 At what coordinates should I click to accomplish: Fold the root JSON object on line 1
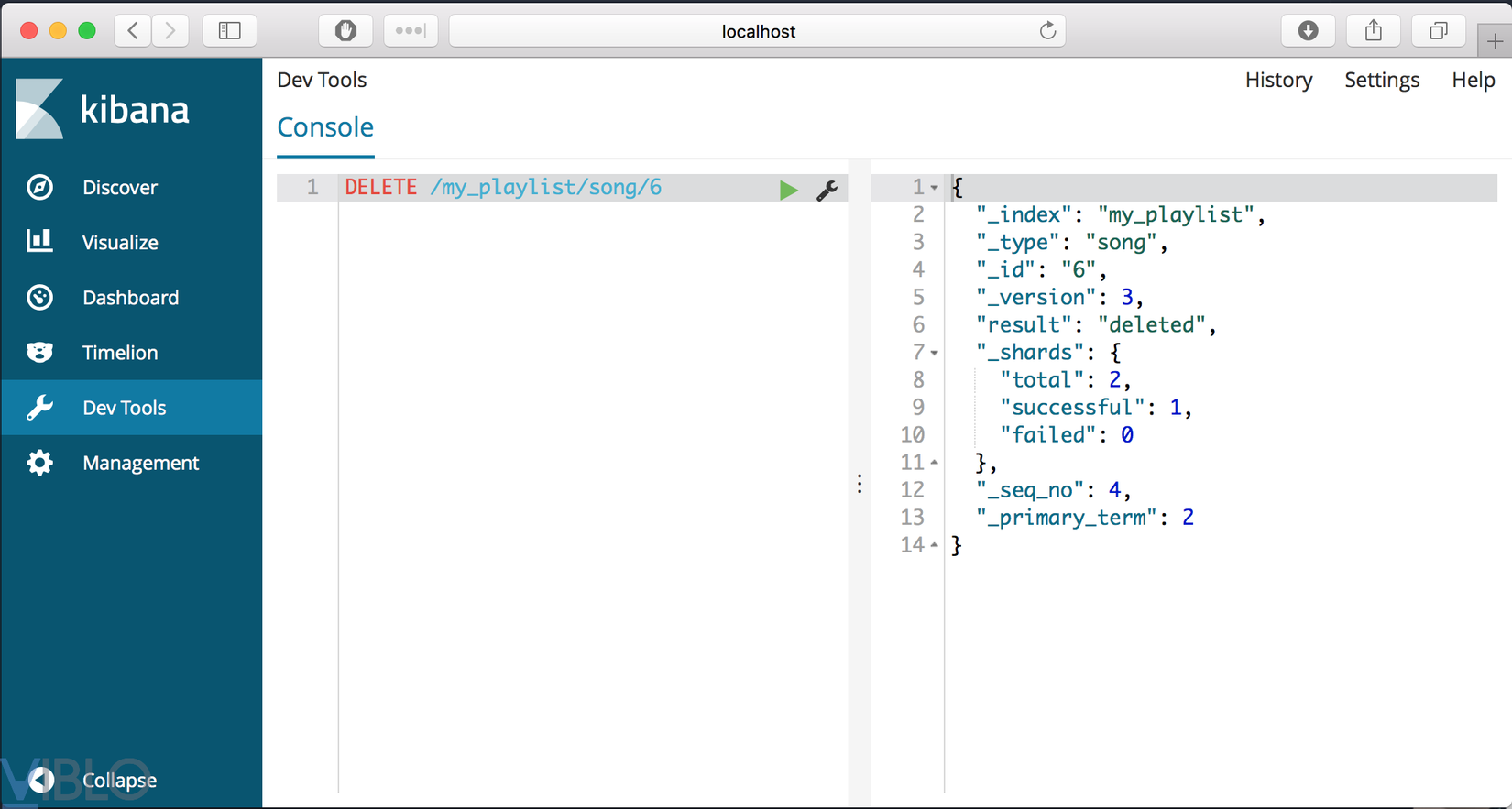pos(935,188)
